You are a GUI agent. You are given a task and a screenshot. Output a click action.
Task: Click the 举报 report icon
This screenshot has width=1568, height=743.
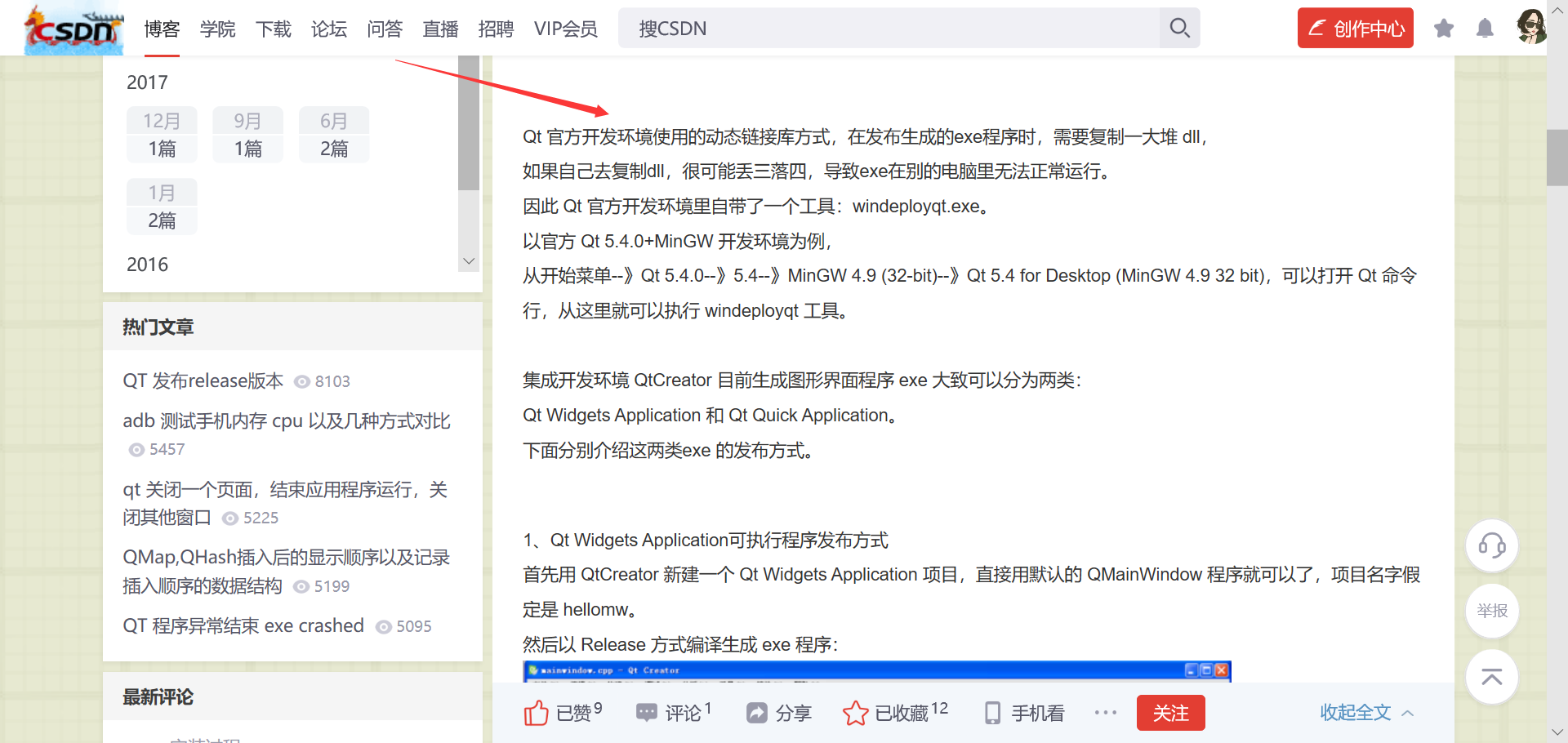[x=1492, y=611]
